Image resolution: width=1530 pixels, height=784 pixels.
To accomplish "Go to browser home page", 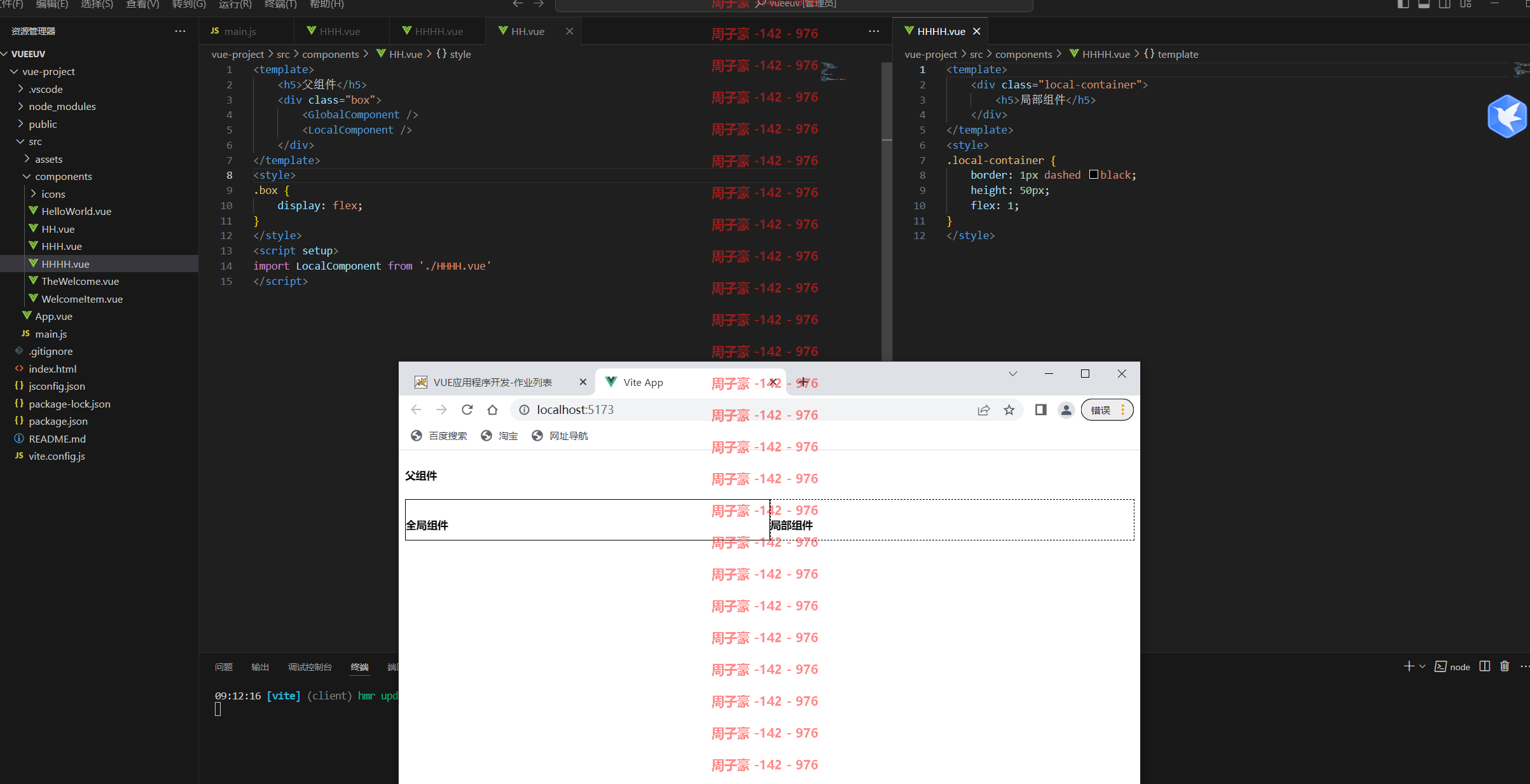I will (492, 409).
